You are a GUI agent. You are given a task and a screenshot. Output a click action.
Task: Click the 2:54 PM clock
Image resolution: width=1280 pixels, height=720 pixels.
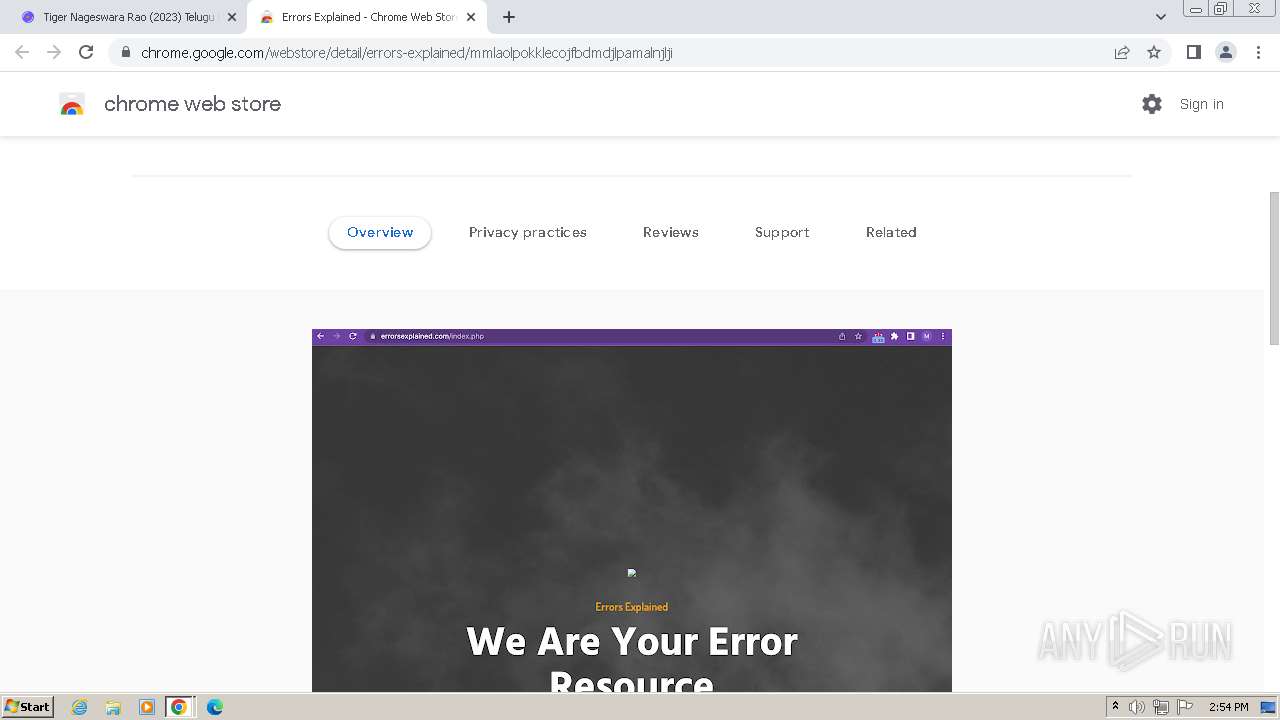tap(1228, 707)
